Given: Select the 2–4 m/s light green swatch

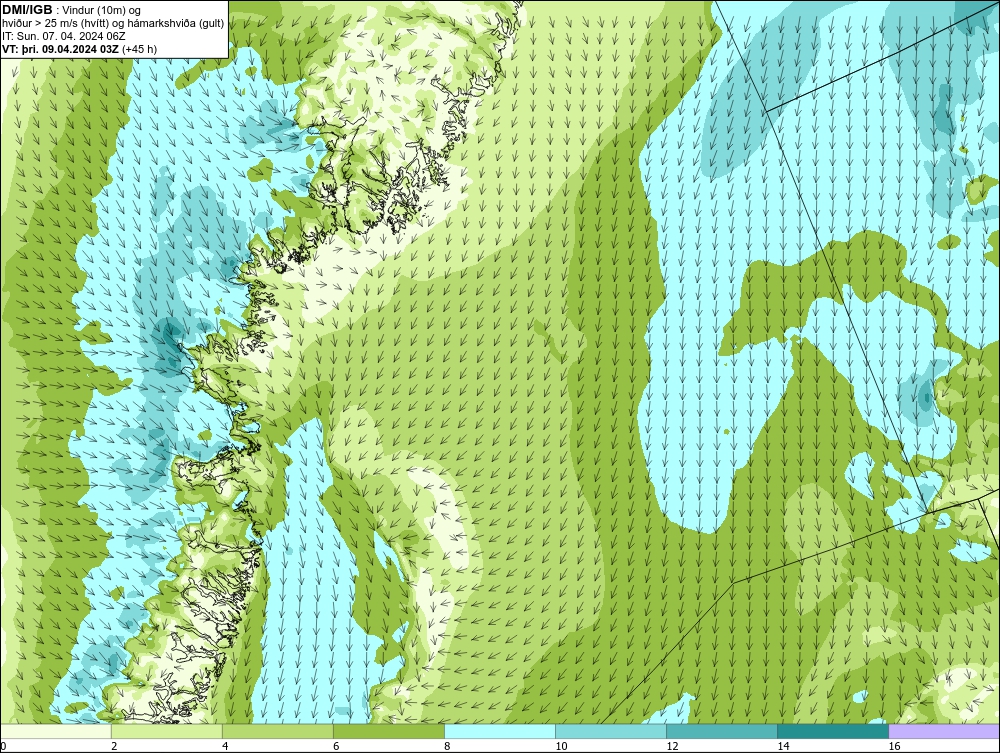Looking at the screenshot, I should [167, 731].
